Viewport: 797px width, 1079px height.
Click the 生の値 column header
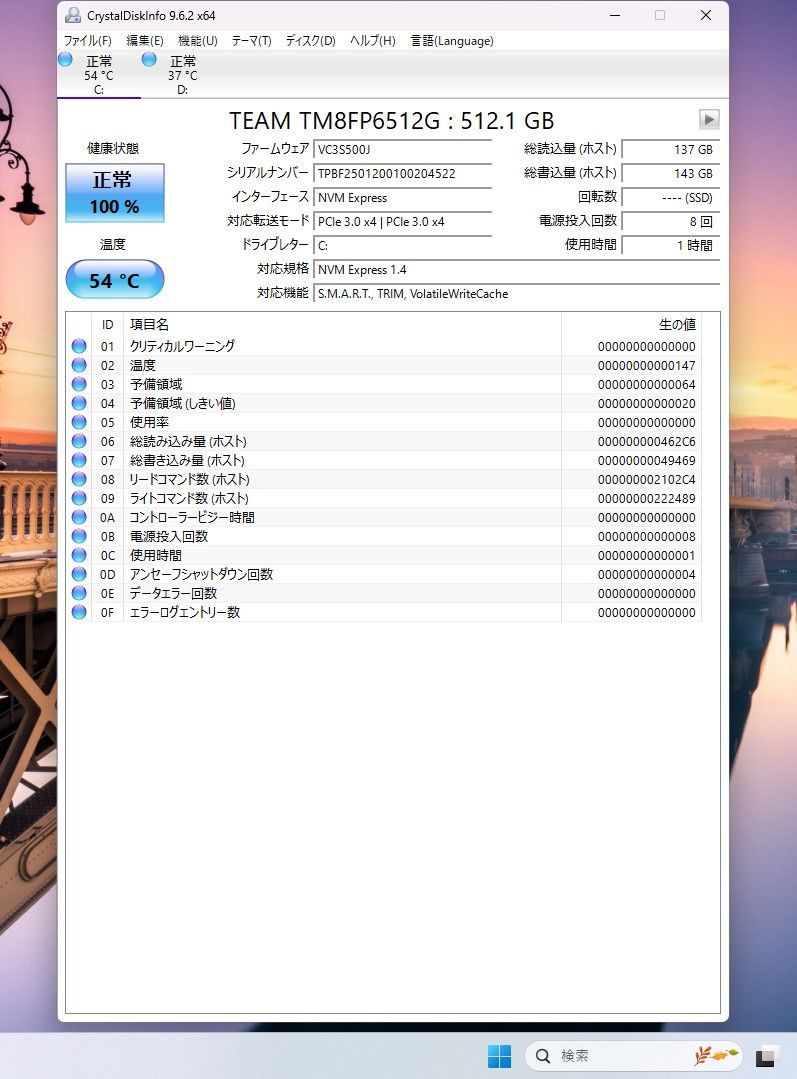632,324
